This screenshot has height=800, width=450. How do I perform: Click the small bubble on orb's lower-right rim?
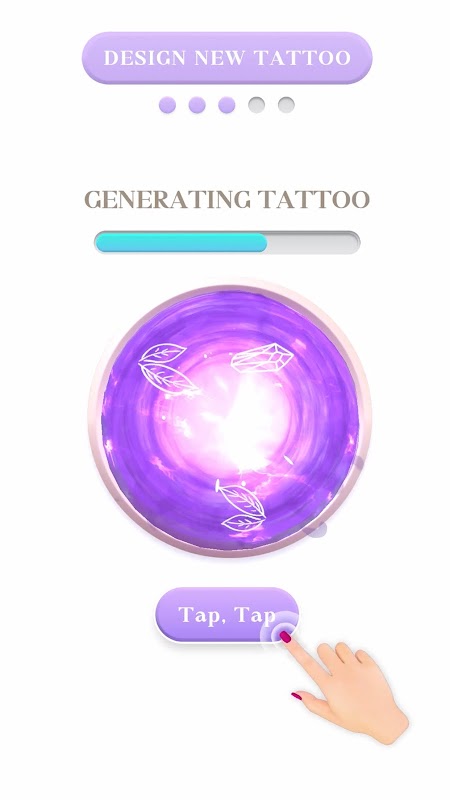(315, 529)
